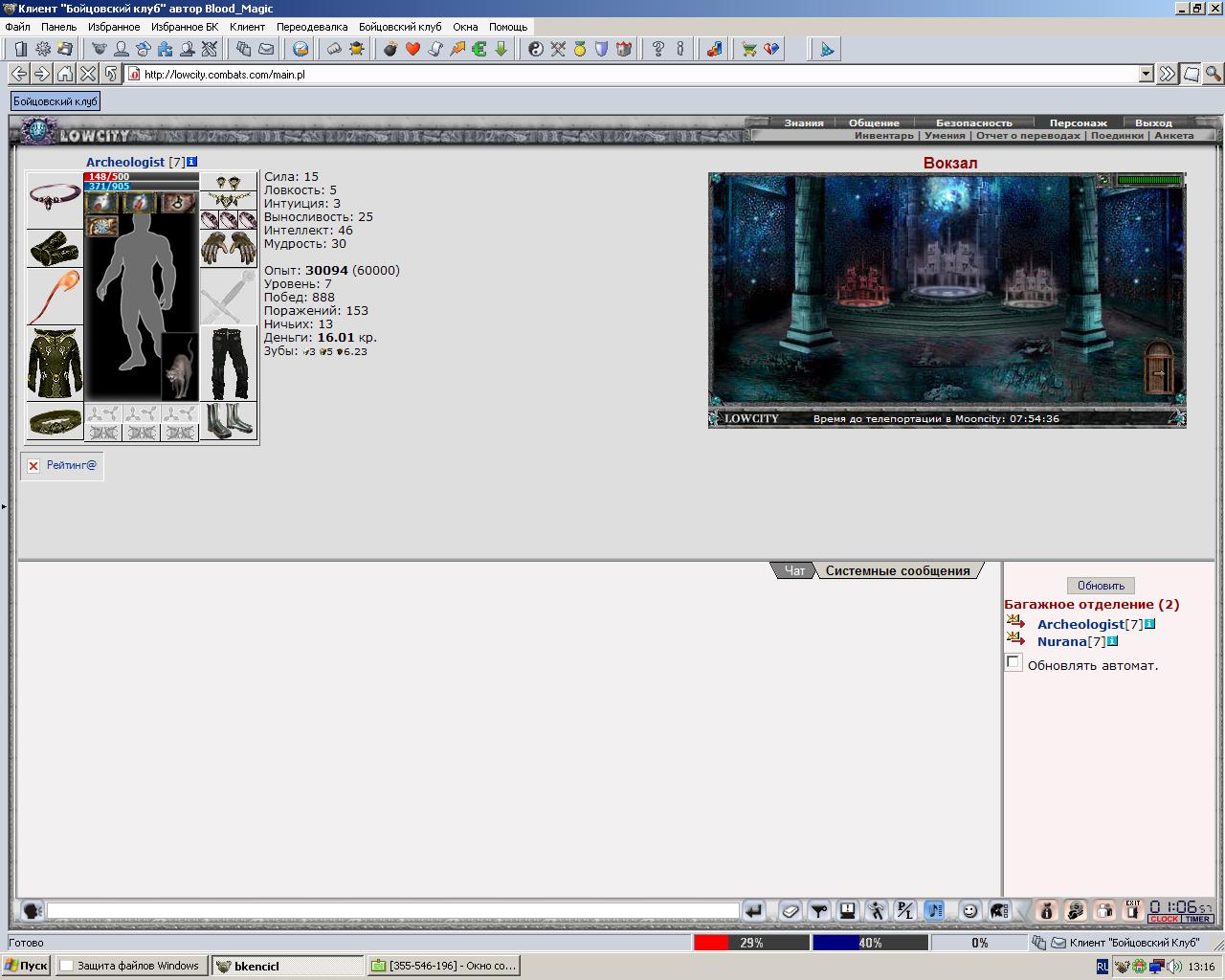
Task: Click the red 29% HP progress bar
Action: point(751,943)
